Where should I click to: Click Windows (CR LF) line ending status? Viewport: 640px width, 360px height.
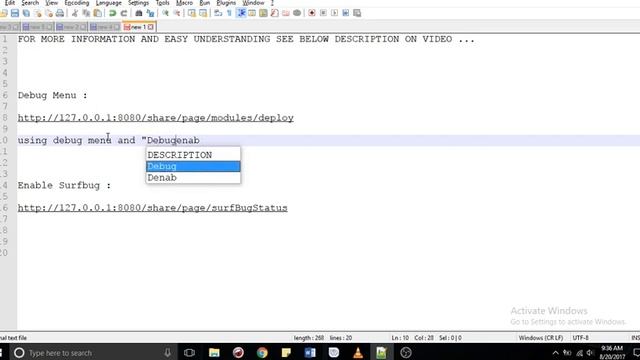click(x=541, y=338)
